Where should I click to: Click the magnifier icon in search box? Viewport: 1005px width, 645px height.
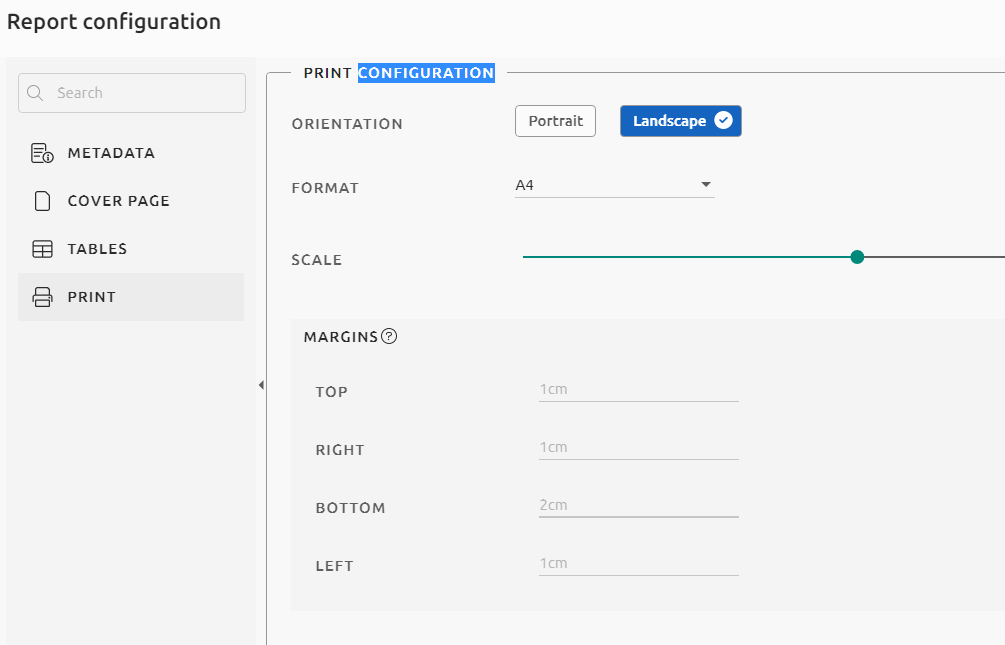pyautogui.click(x=35, y=93)
